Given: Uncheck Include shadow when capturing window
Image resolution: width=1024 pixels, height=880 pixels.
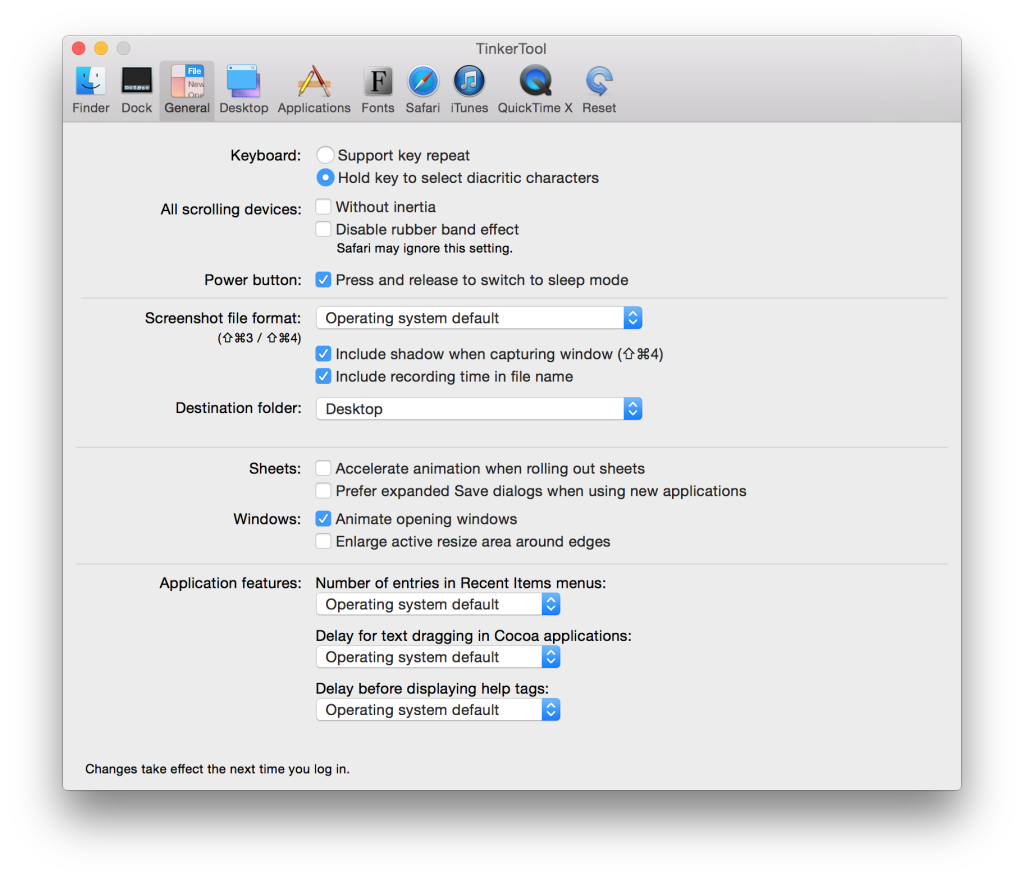Looking at the screenshot, I should pyautogui.click(x=324, y=354).
